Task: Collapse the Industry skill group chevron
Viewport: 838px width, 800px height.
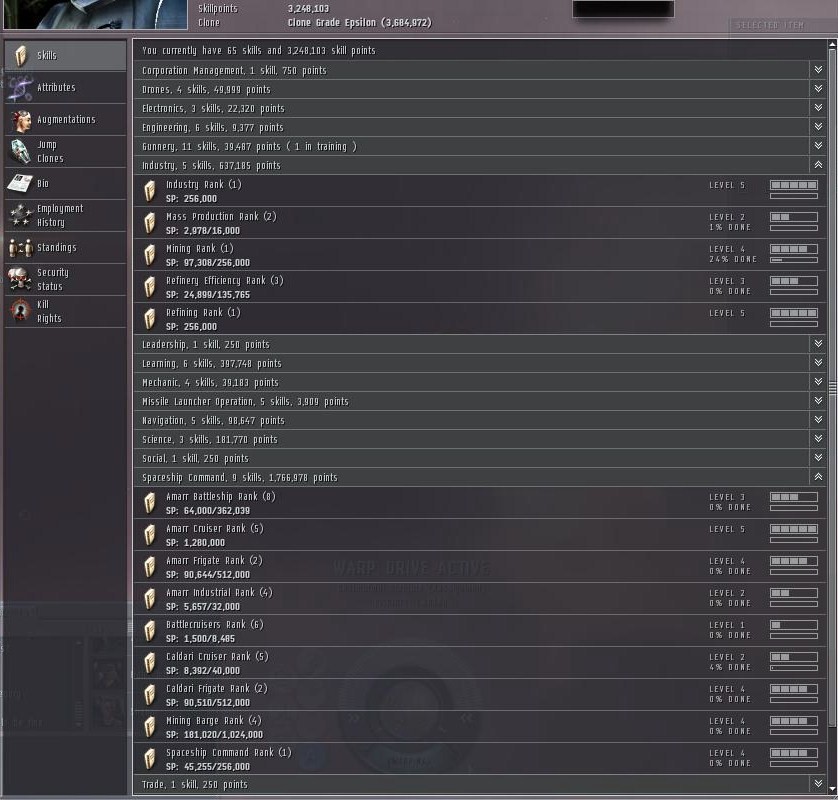Action: click(818, 165)
